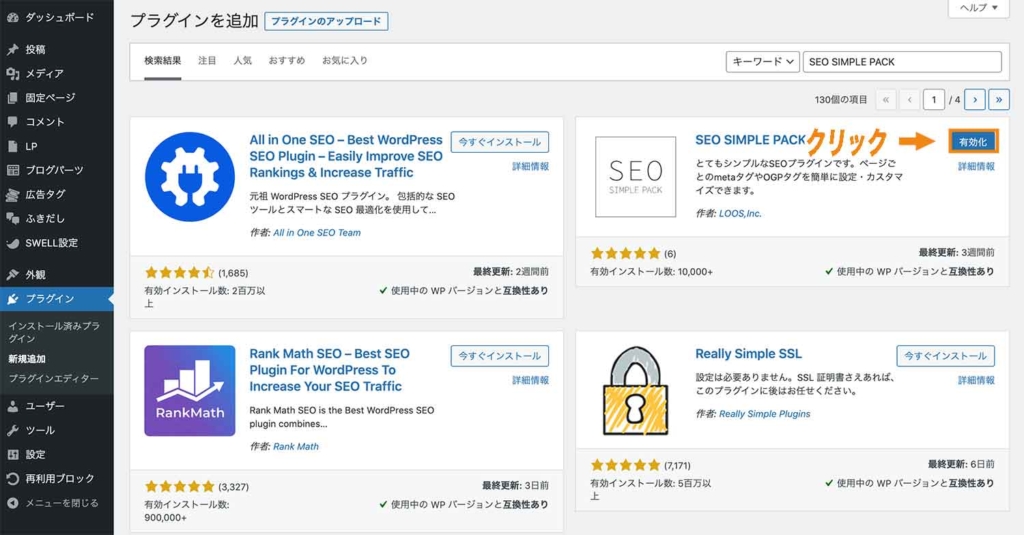Click the メディア icon in sidebar
The image size is (1024, 535).
pyautogui.click(x=12, y=74)
